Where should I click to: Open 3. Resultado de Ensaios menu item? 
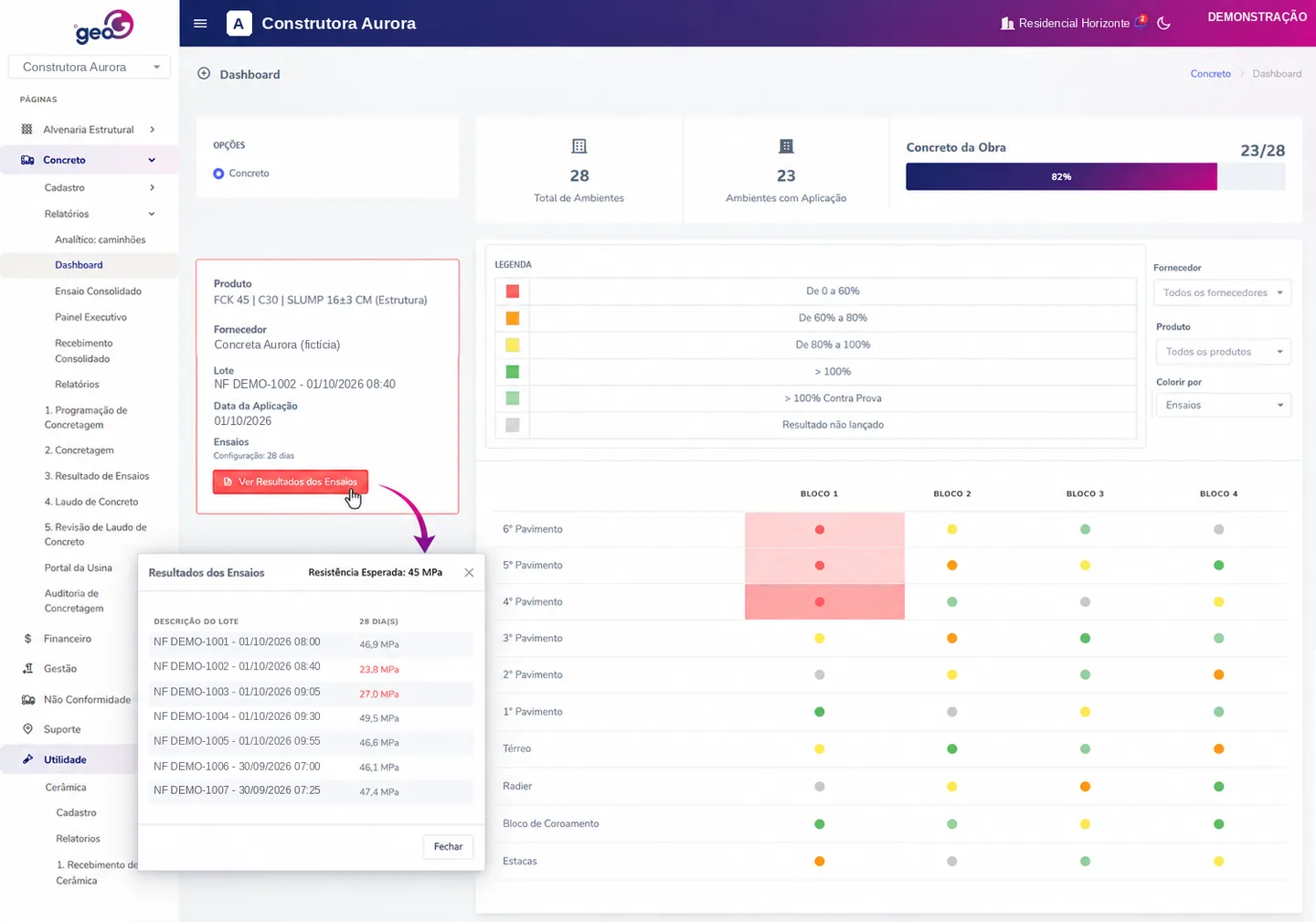point(97,476)
